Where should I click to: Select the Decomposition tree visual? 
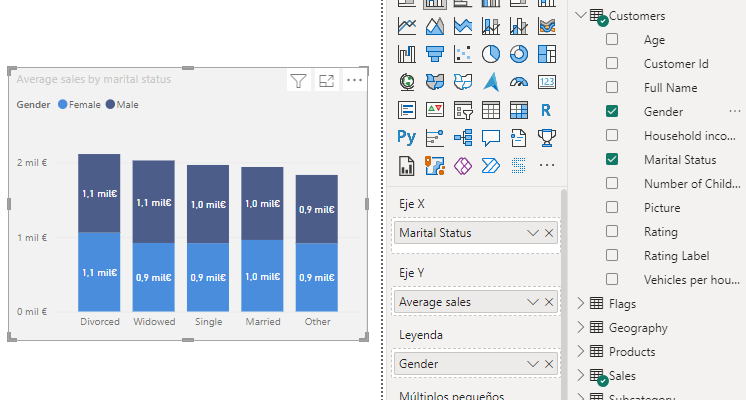pos(463,138)
